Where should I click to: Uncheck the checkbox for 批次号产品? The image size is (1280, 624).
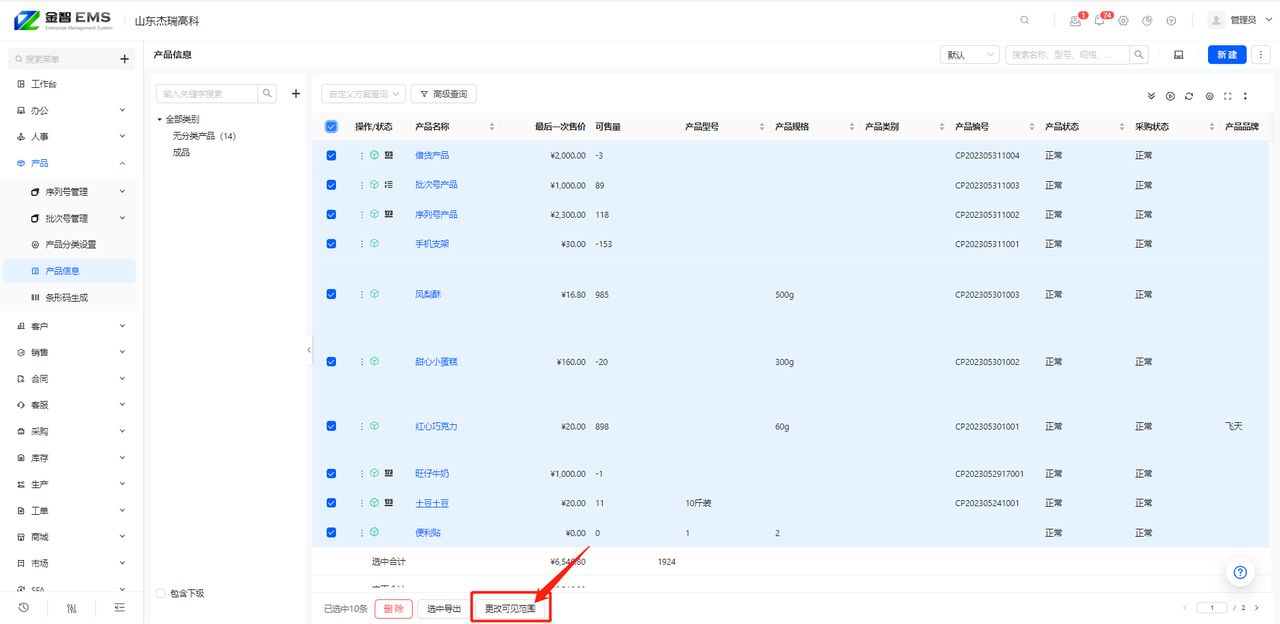click(x=331, y=185)
